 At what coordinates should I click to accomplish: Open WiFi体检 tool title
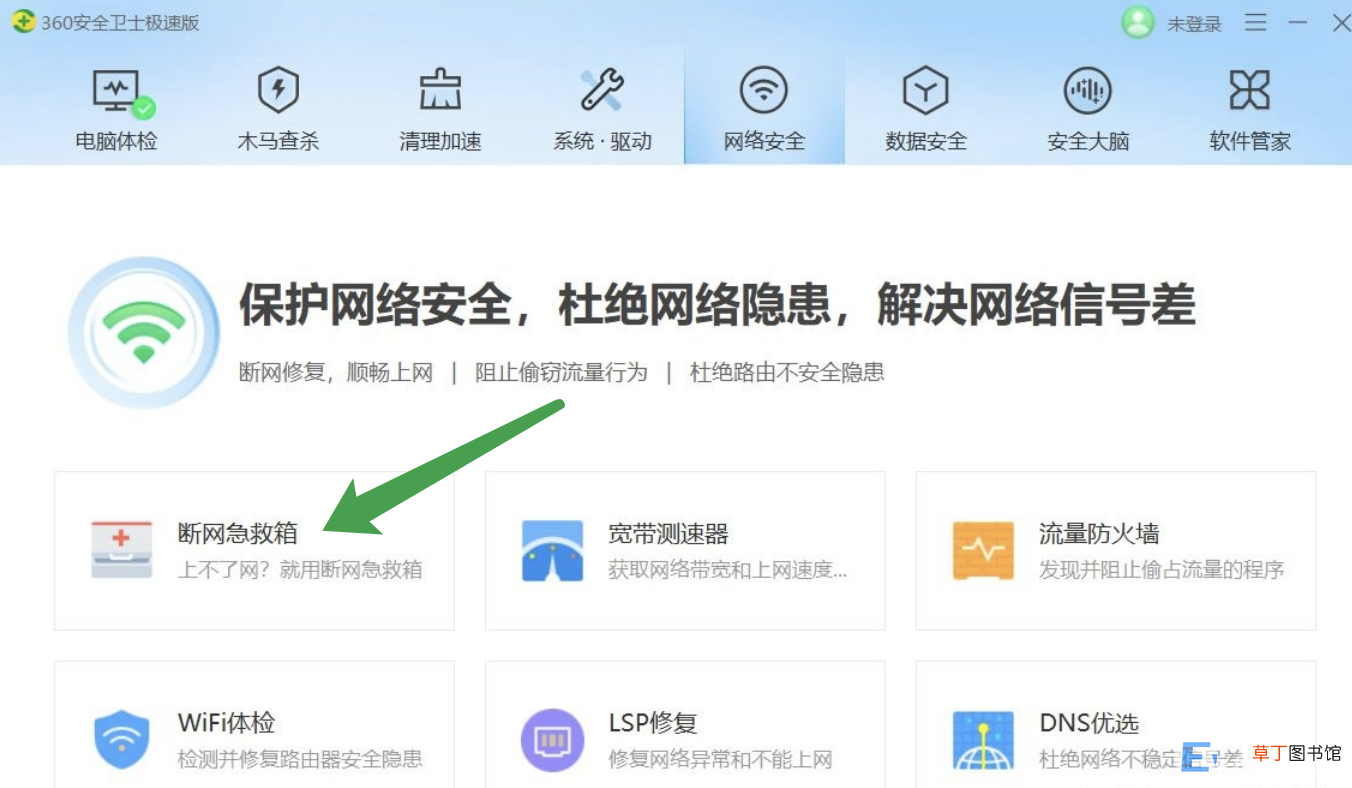(227, 722)
